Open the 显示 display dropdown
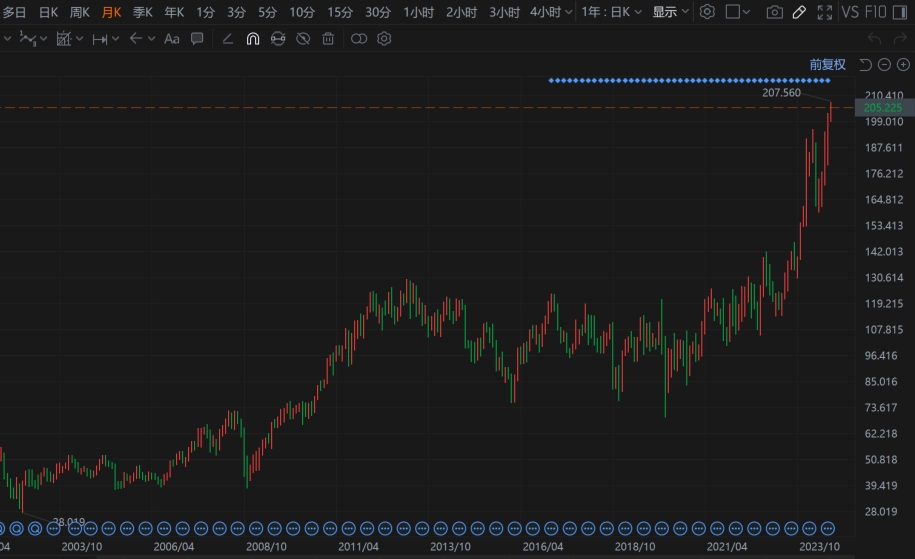 tap(670, 12)
